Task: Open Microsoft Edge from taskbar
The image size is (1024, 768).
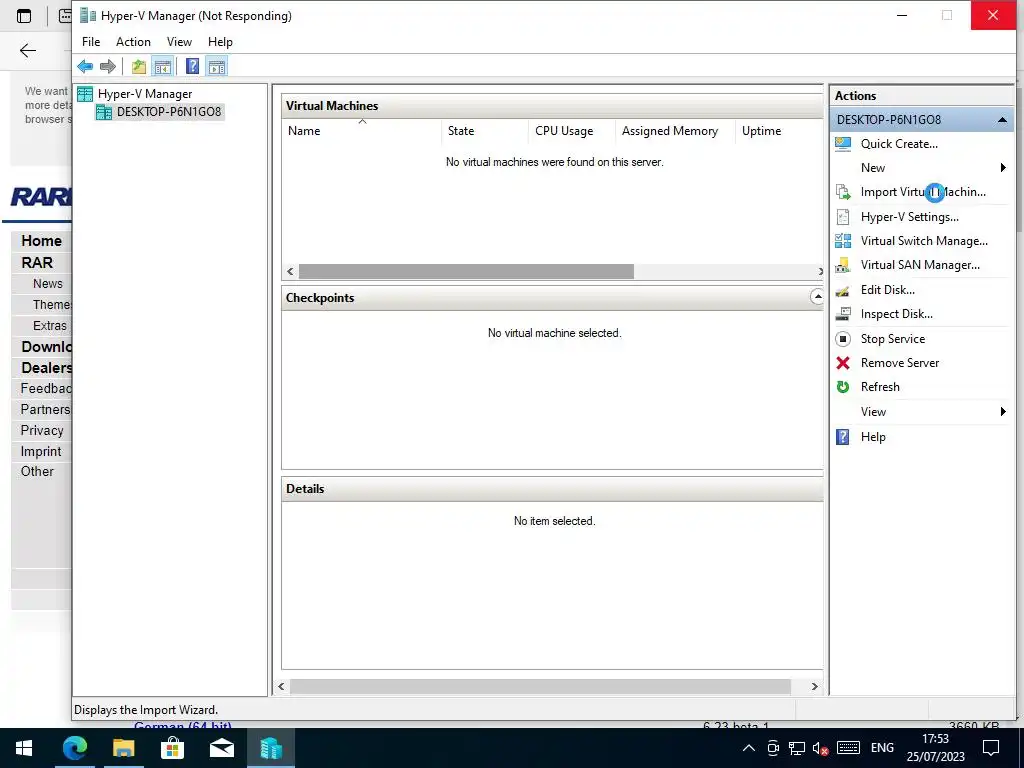Action: pos(74,748)
